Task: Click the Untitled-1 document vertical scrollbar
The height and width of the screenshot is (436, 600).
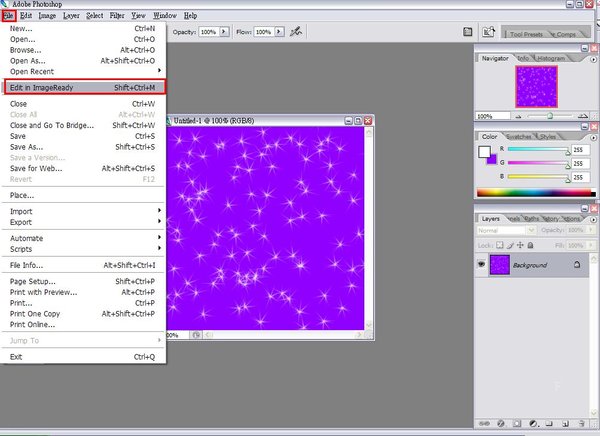Action: (369, 229)
